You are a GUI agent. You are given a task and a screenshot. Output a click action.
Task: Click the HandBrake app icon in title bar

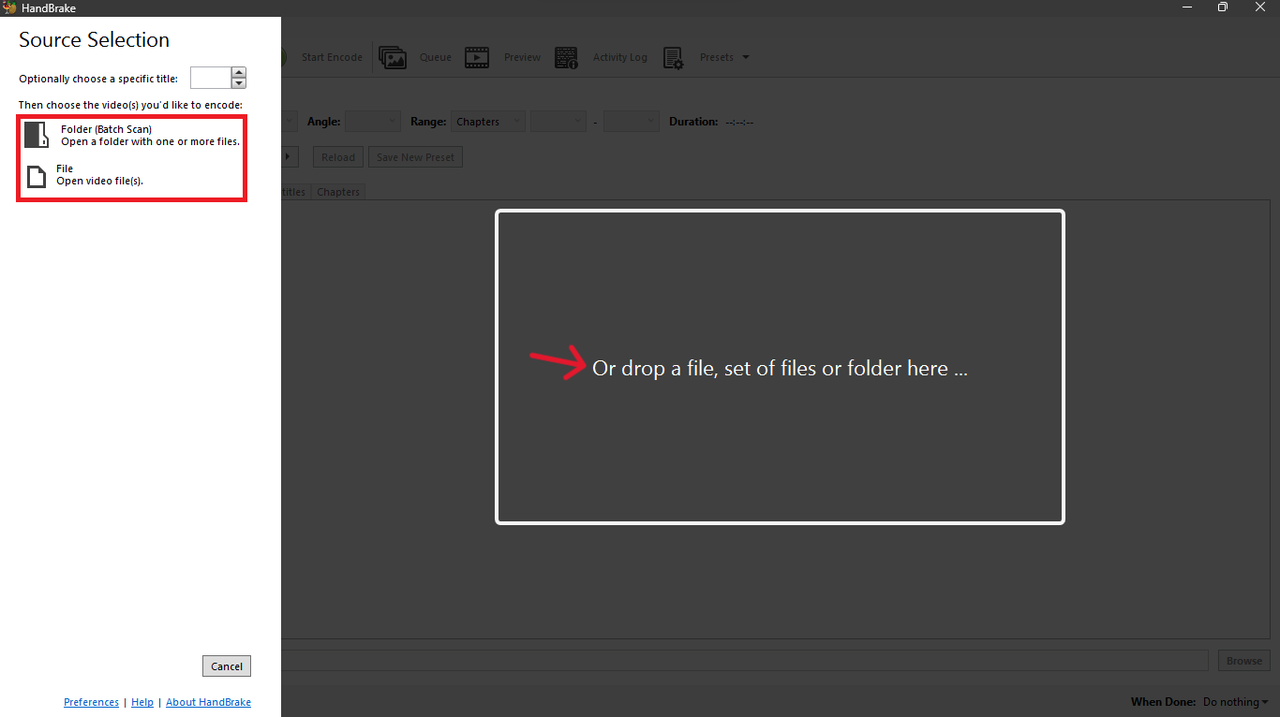pyautogui.click(x=9, y=8)
